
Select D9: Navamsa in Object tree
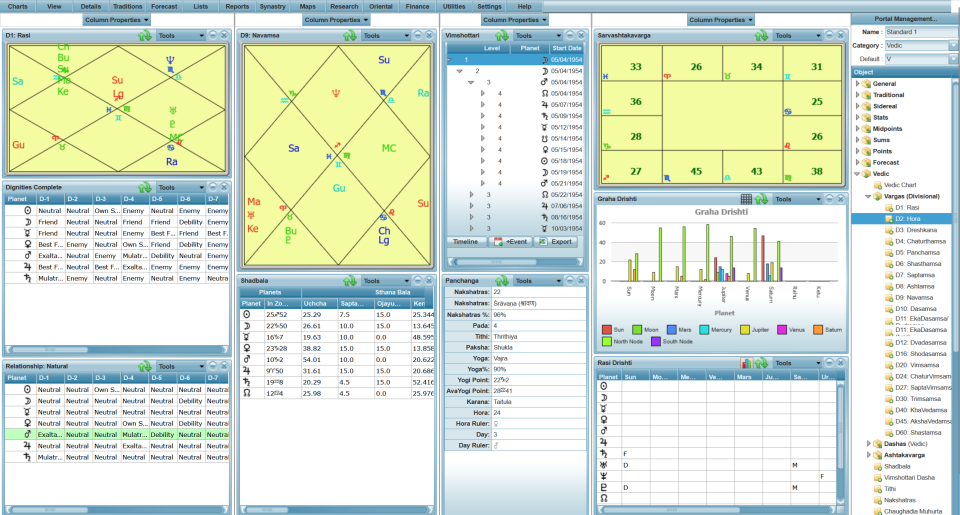tap(915, 298)
